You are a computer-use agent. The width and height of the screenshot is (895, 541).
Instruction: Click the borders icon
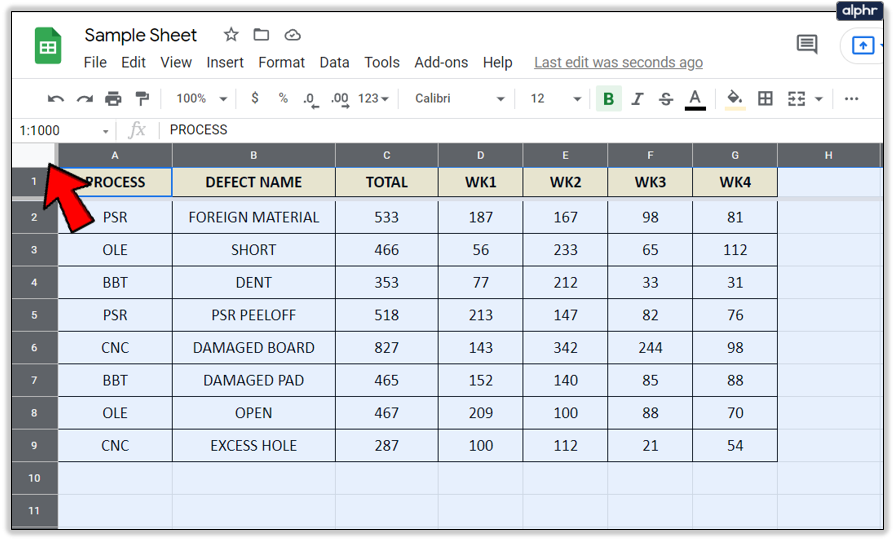[765, 99]
